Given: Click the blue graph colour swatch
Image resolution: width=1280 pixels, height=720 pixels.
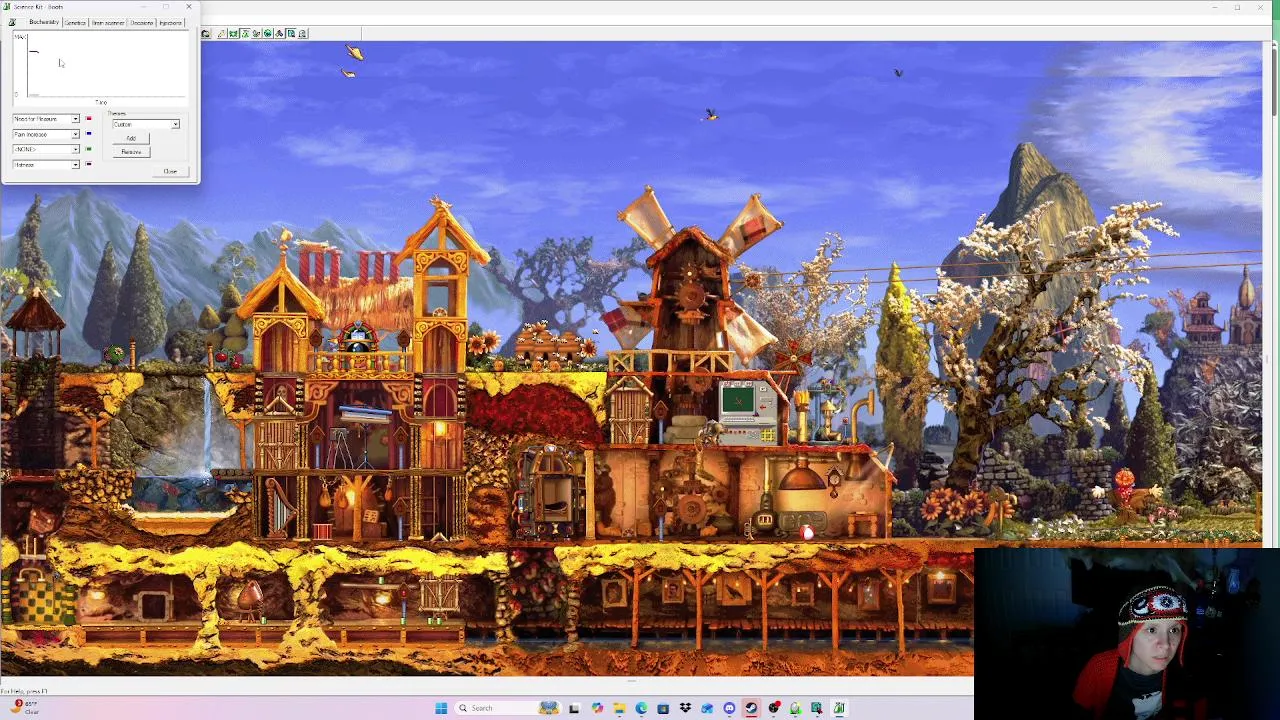Looking at the screenshot, I should [88, 133].
